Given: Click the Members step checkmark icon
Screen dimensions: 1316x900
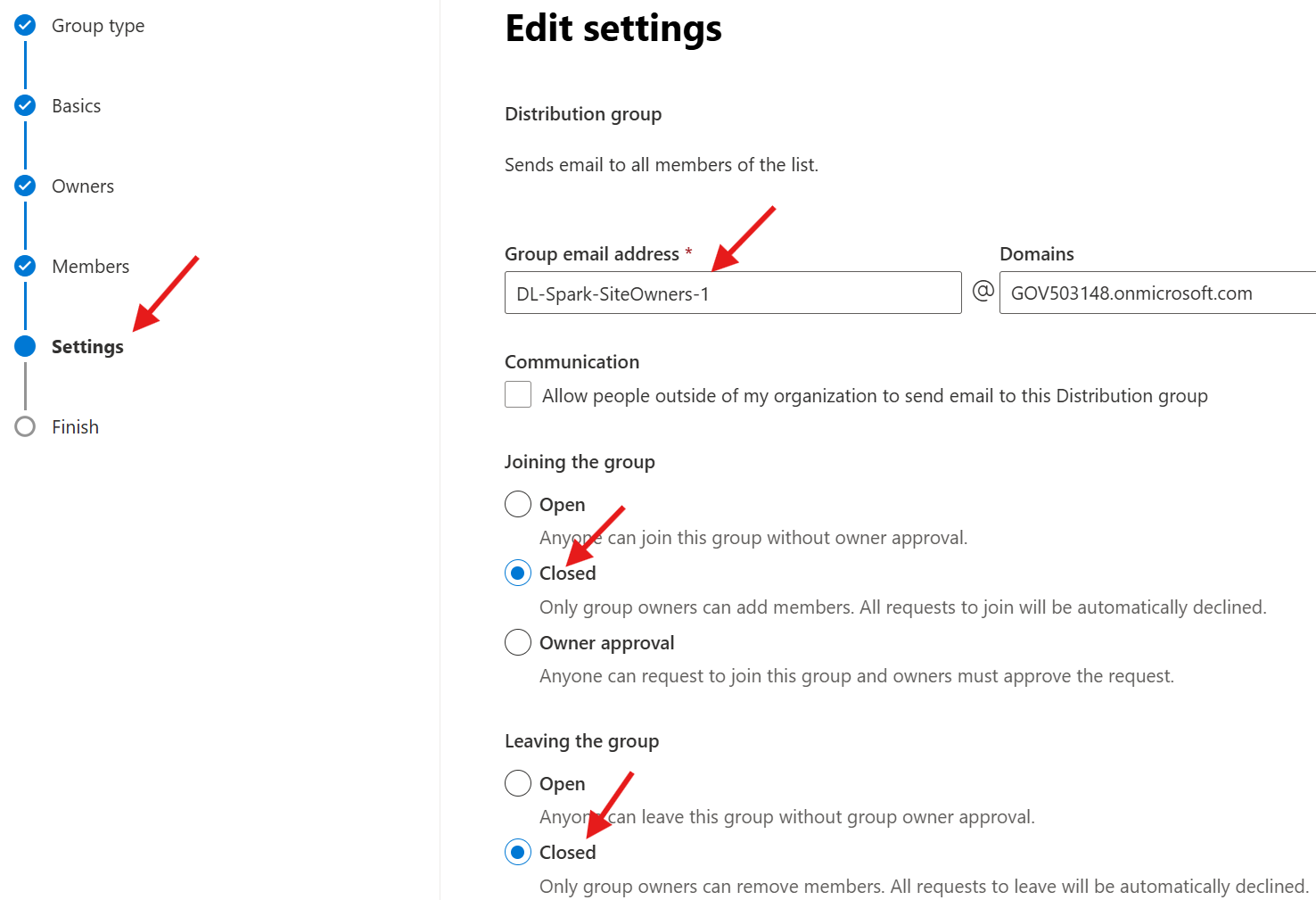Looking at the screenshot, I should point(25,267).
